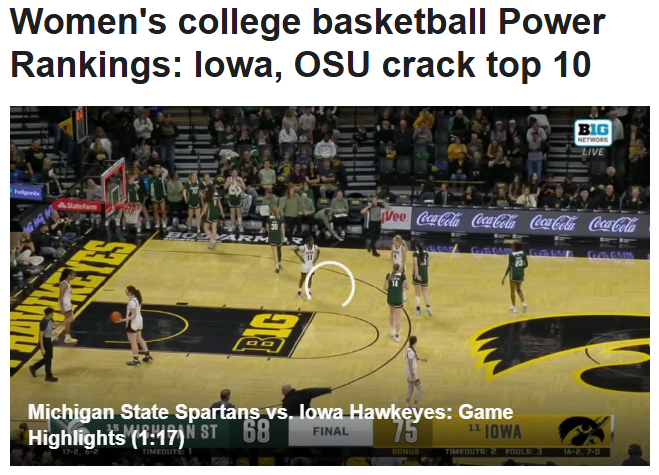Click the circular loading spinner on the video
Viewport: 659px width, 475px height.
(330, 284)
